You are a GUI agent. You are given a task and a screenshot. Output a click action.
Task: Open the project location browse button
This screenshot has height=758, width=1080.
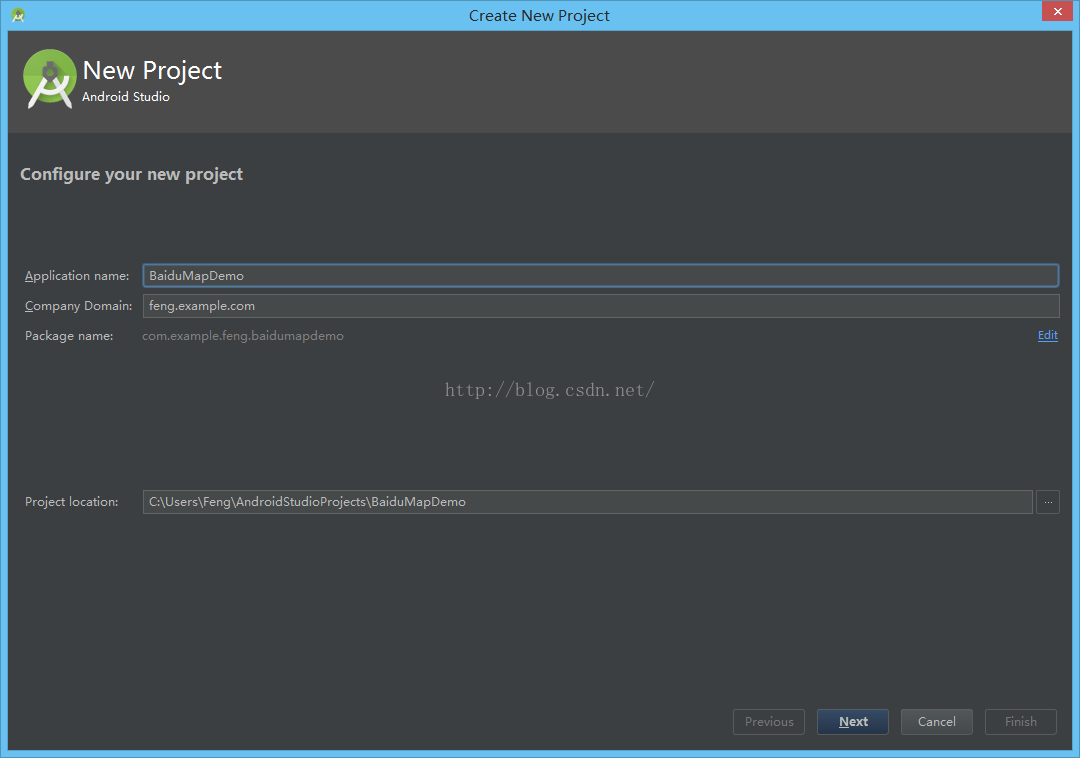1048,502
